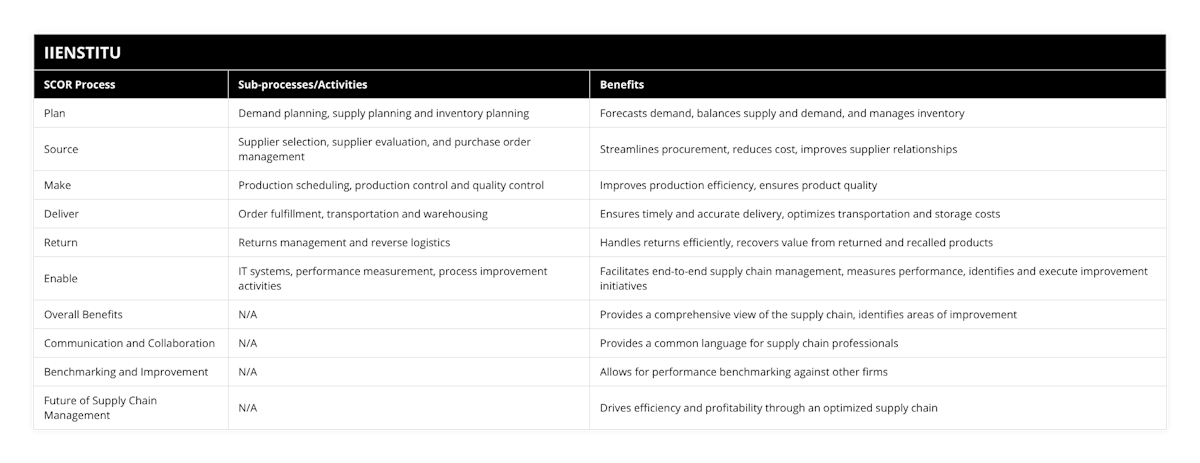This screenshot has height=463, width=1200.
Task: Click the Returns management and reverse logistics cell
Action: pos(343,242)
